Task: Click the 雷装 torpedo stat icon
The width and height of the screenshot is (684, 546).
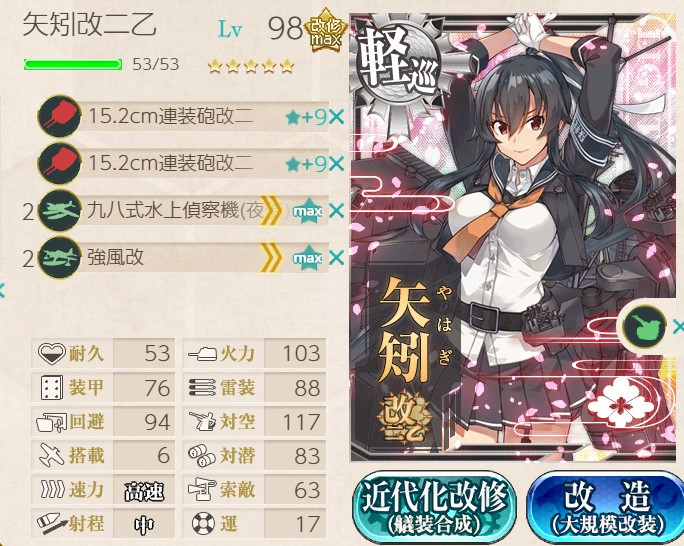Action: [202, 387]
